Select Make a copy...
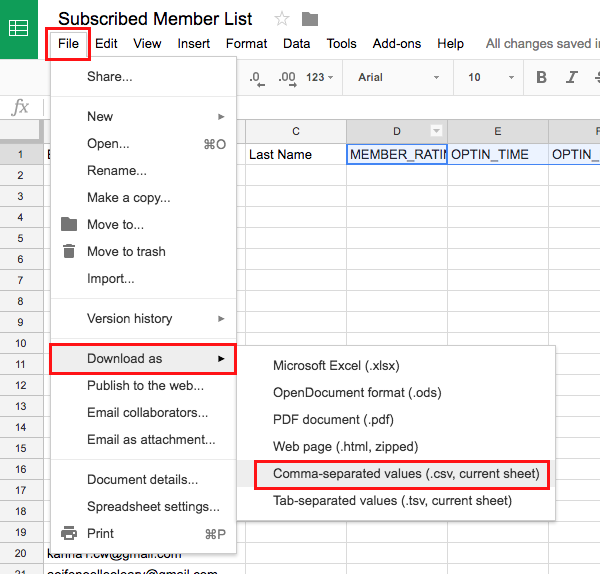Viewport: 600px width, 574px height. (143, 197)
